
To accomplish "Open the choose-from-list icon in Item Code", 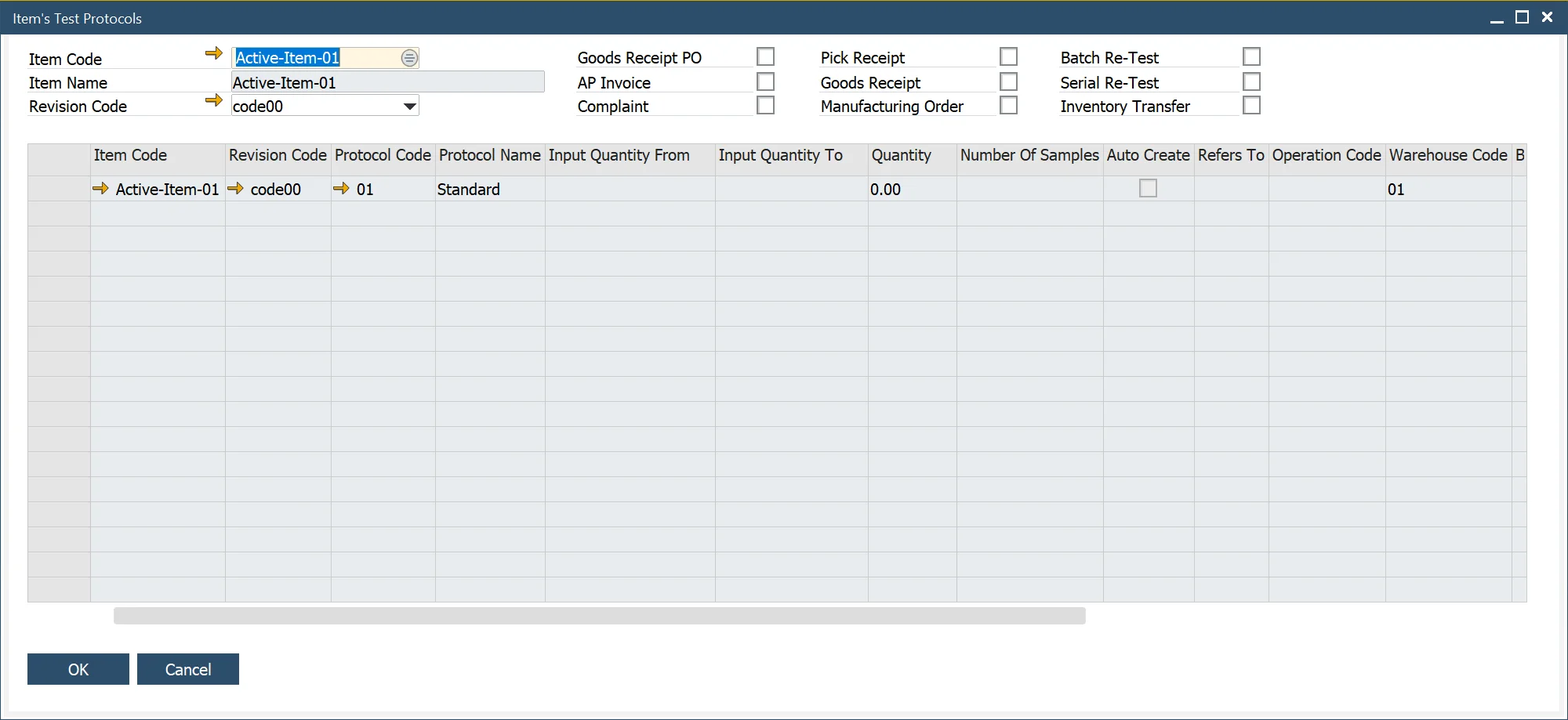I will (409, 58).
